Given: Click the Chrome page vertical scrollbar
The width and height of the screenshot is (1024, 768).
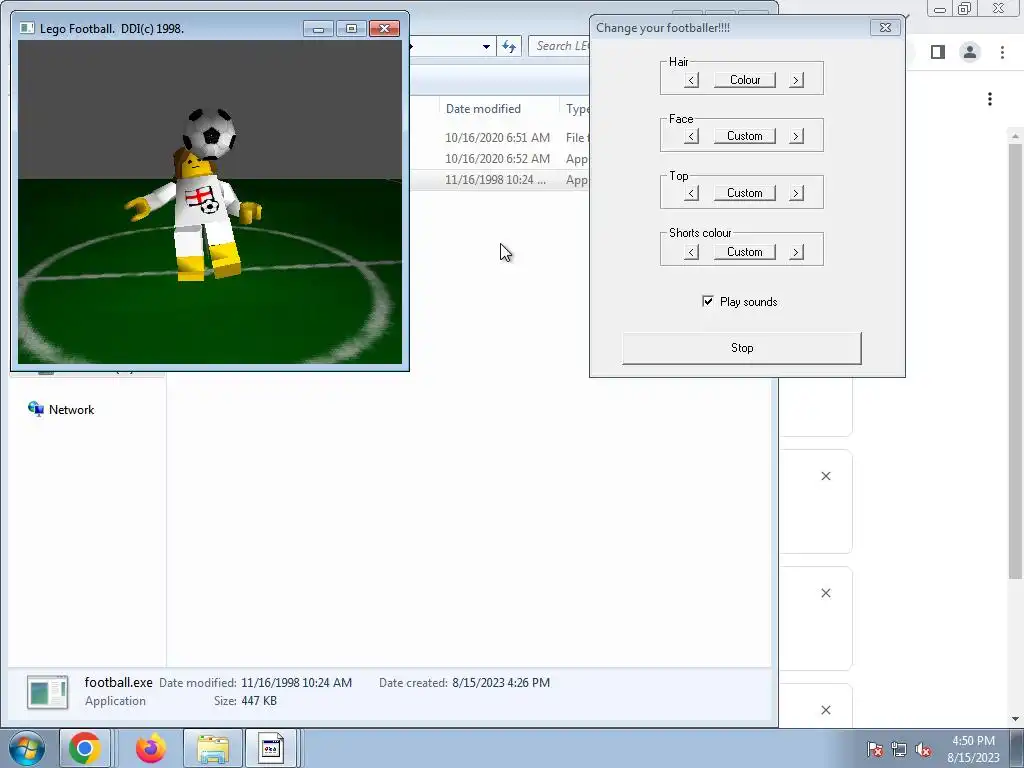Looking at the screenshot, I should [1015, 360].
